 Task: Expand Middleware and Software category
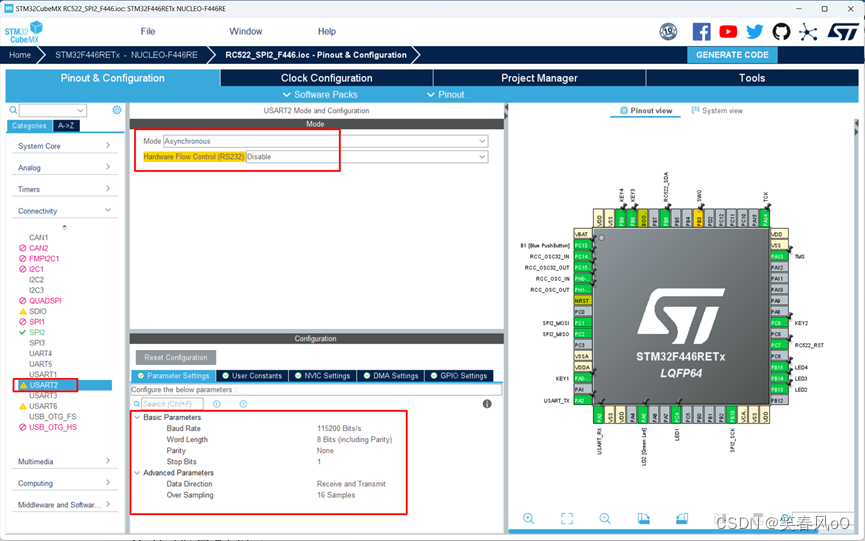point(65,504)
